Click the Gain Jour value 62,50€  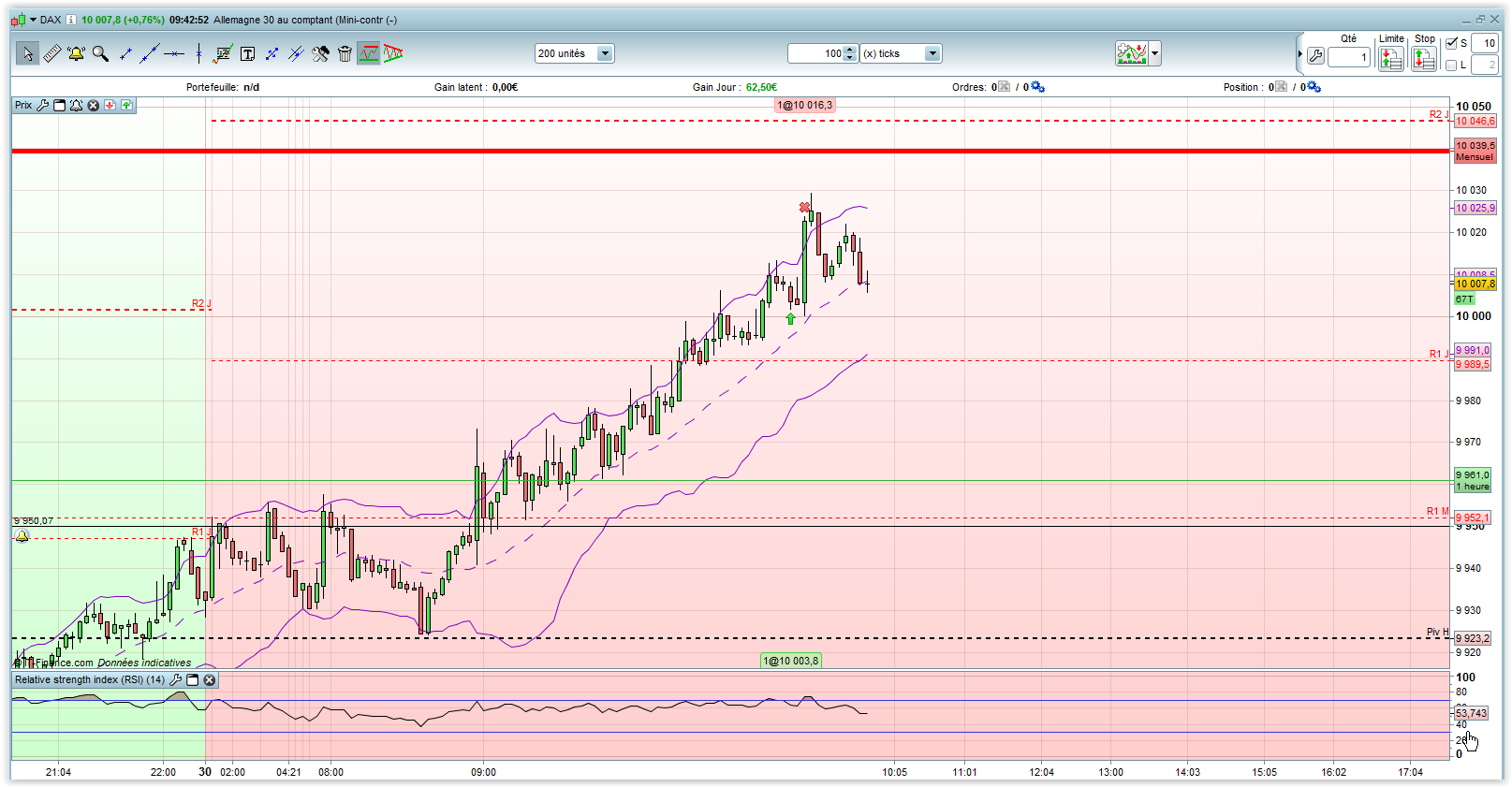(761, 87)
